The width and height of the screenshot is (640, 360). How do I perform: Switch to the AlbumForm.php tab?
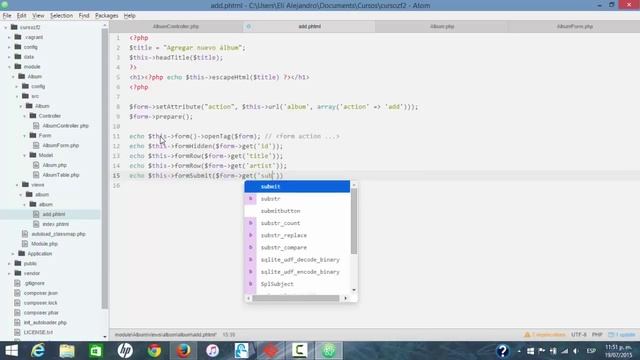point(574,27)
